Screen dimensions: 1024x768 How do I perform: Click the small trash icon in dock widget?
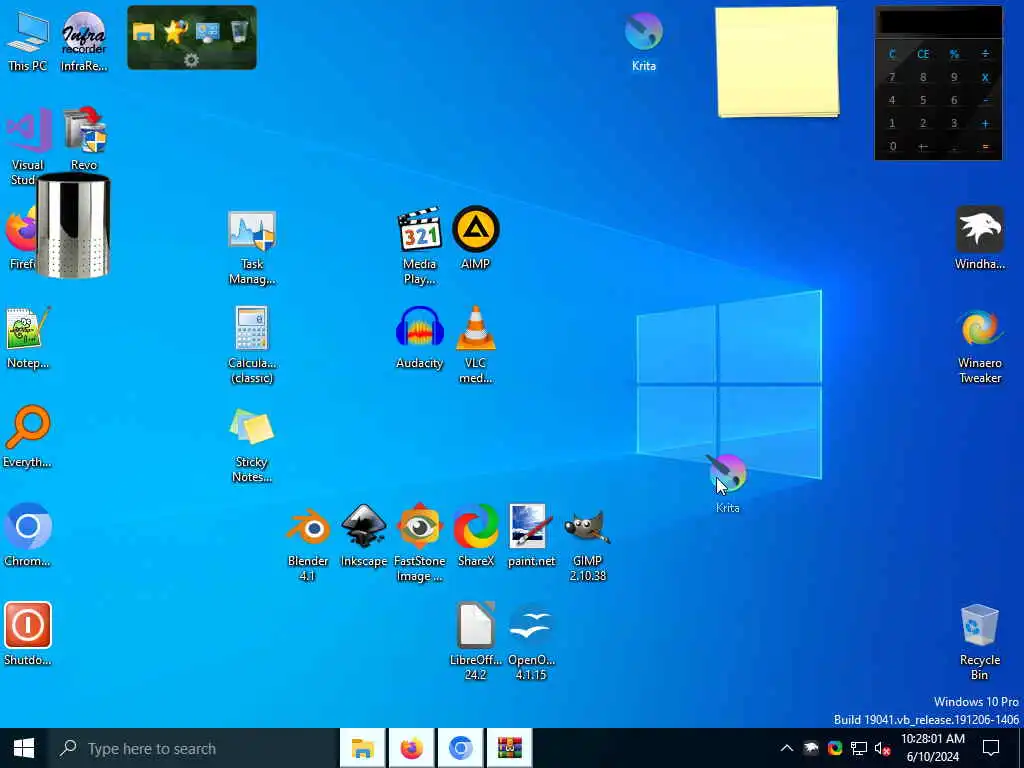point(239,31)
